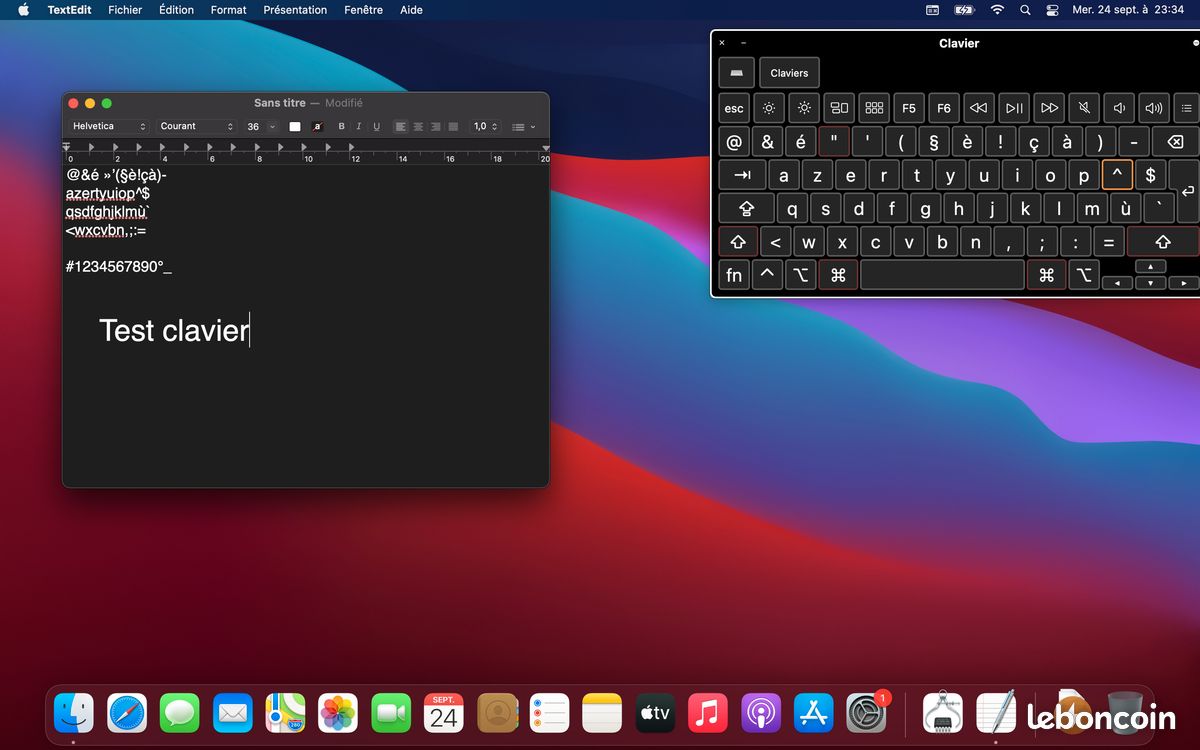Open the Helvetica font family dropdown
Image resolution: width=1200 pixels, height=750 pixels.
tap(109, 126)
